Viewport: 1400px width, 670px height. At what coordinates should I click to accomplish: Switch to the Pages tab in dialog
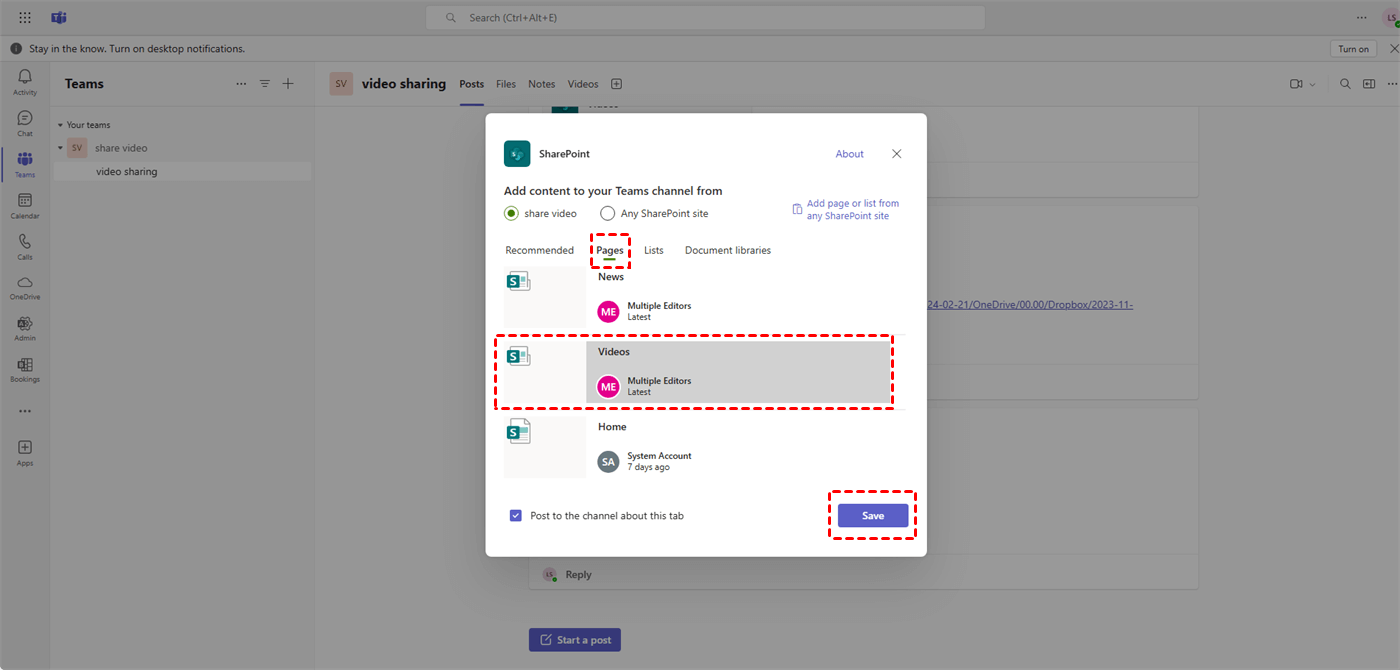pos(610,250)
